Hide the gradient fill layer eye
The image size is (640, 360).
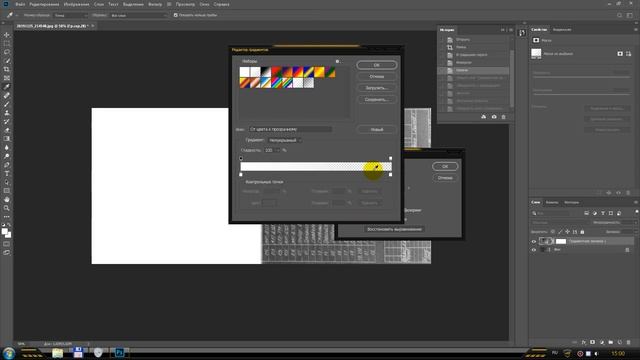point(533,242)
